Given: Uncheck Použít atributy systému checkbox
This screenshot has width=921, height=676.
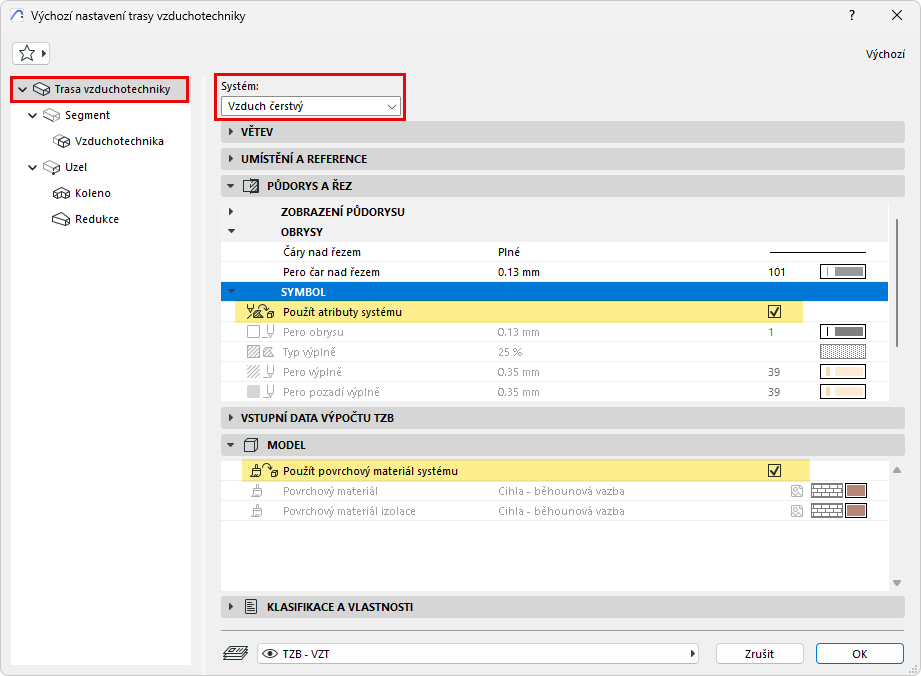Looking at the screenshot, I should click(x=774, y=312).
